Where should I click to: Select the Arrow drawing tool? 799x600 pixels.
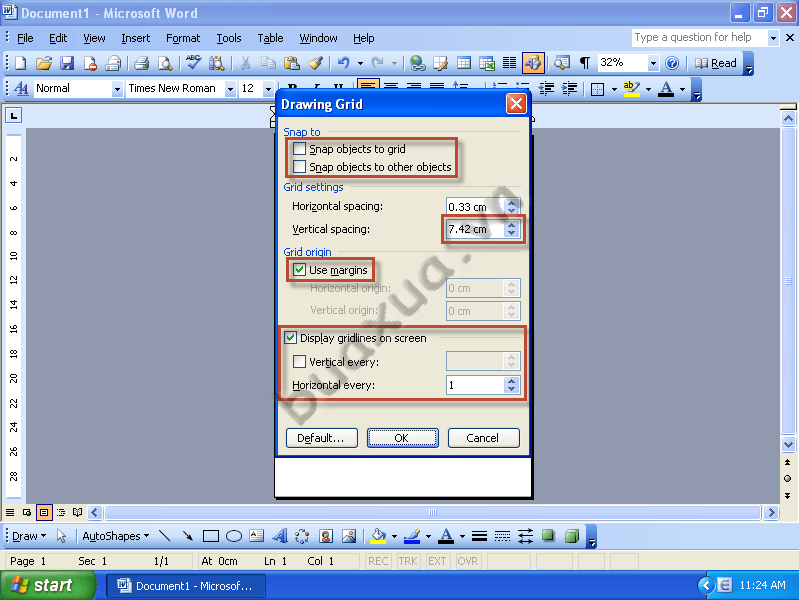[x=188, y=536]
